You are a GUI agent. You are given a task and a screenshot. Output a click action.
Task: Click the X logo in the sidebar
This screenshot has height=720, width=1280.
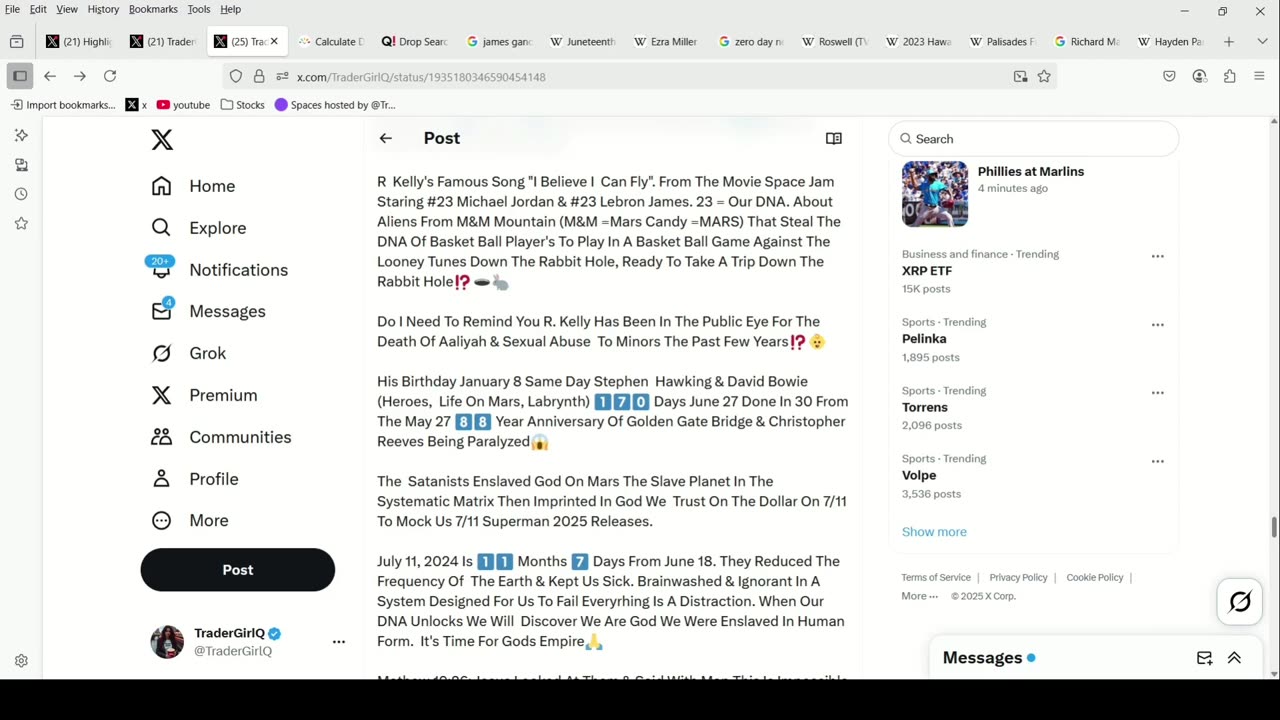point(162,140)
